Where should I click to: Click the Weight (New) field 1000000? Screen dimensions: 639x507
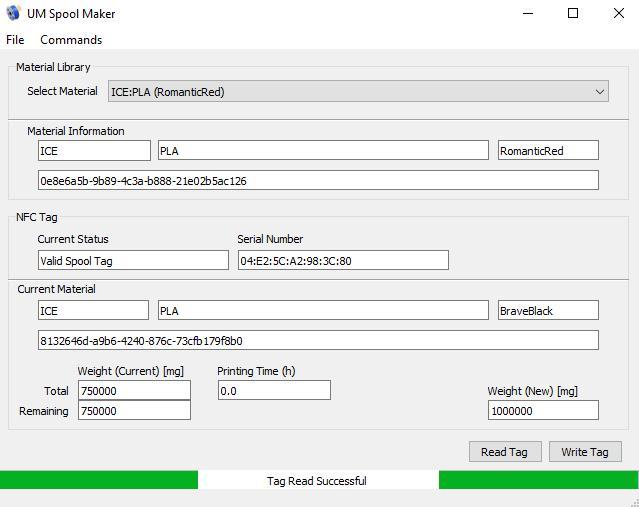point(543,410)
